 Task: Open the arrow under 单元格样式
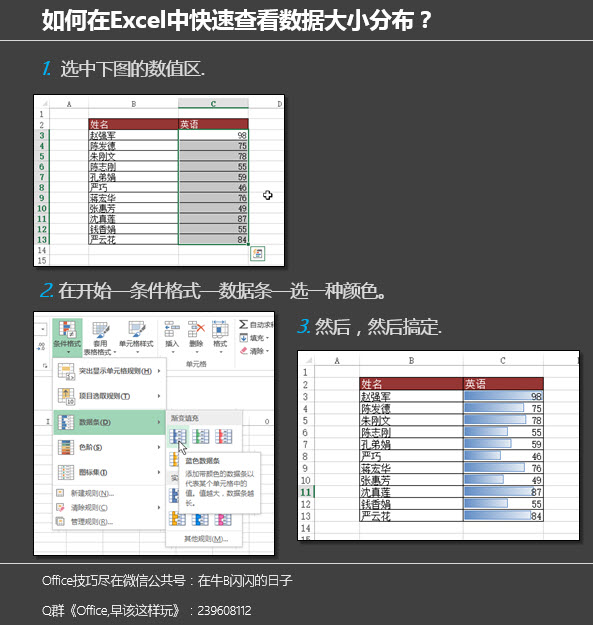point(137,353)
